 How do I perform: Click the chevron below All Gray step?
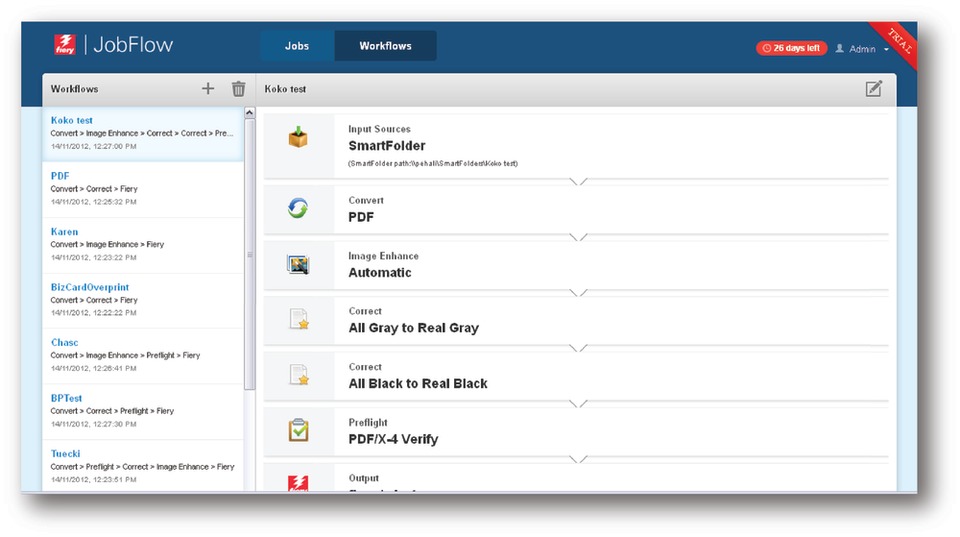578,348
